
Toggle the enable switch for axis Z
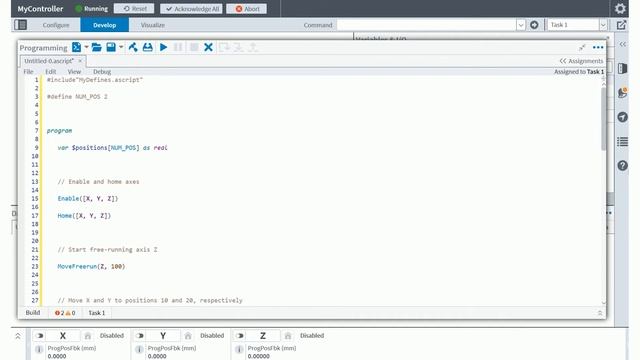240,336
